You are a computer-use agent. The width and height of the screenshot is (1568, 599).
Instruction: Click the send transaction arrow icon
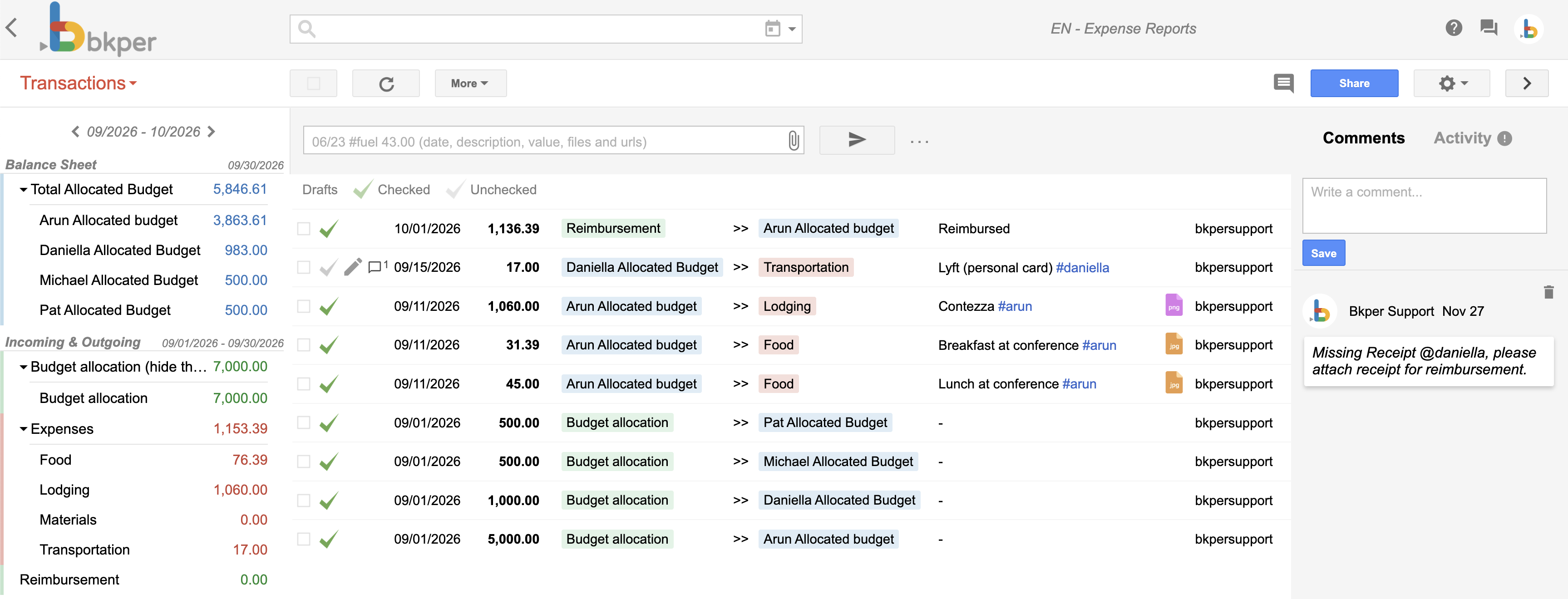coord(857,140)
